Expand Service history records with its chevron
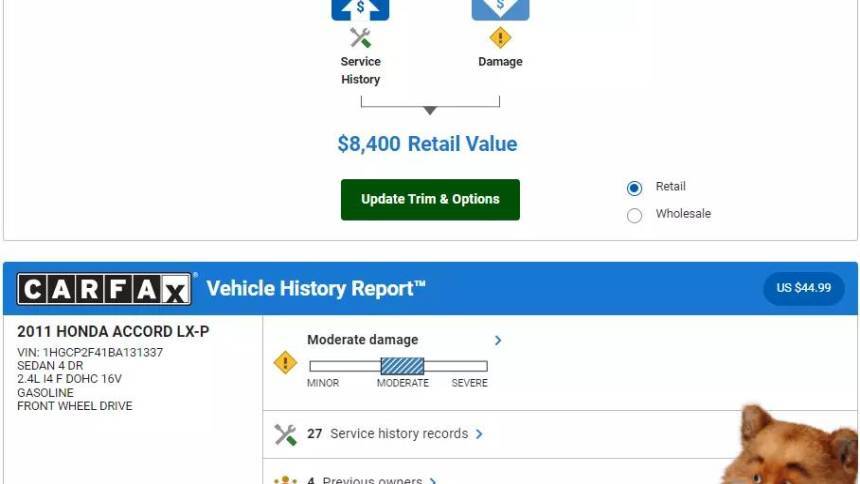860x484 pixels. click(479, 434)
